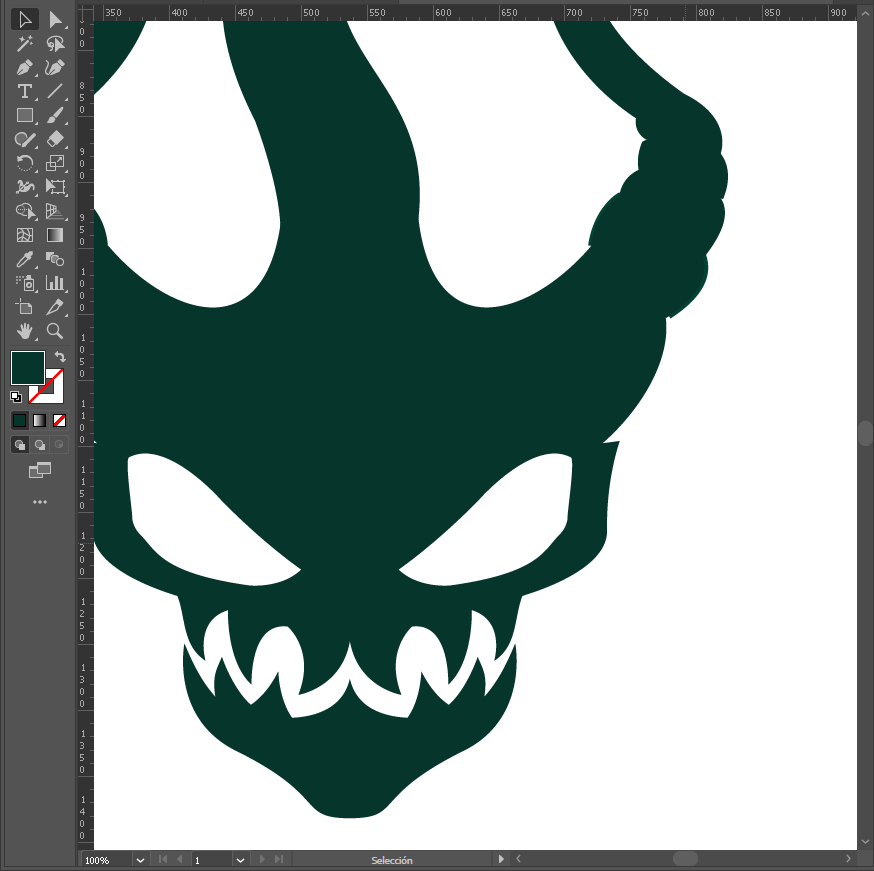Choose the Perspective Grid tool
874x871 pixels.
55,211
